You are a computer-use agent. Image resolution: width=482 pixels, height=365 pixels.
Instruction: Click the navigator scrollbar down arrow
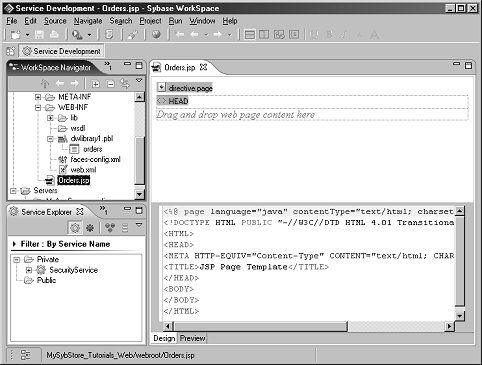tap(139, 194)
